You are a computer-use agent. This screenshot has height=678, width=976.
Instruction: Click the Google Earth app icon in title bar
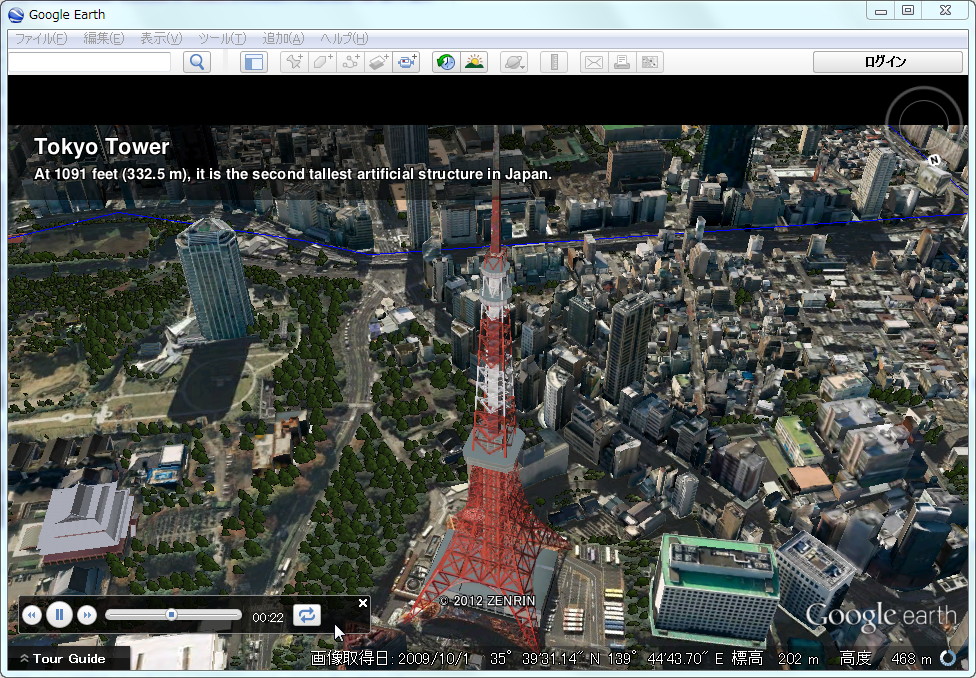(x=16, y=14)
